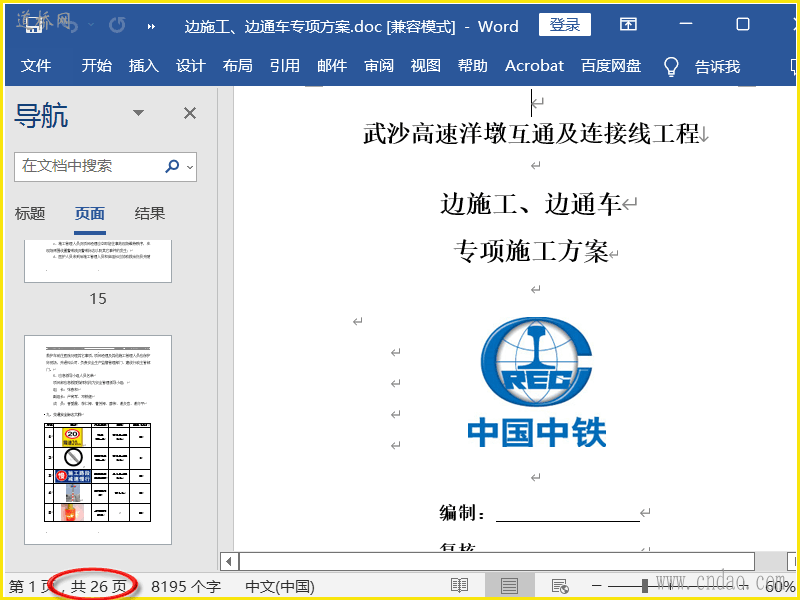Click the title 武沙高速洋墩互通及连接线工程
The width and height of the screenshot is (800, 600).
click(531, 134)
